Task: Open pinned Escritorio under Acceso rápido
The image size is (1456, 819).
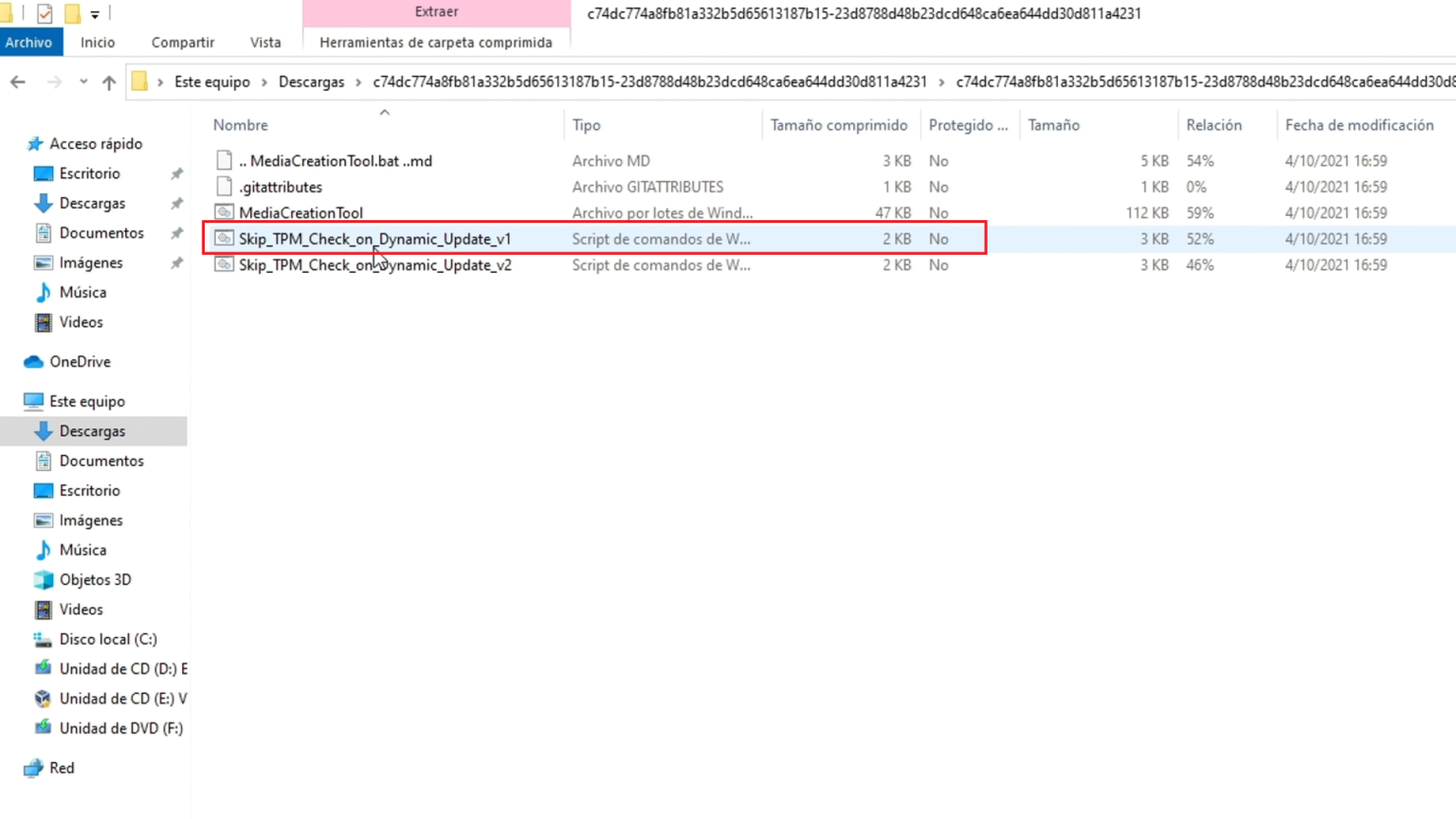Action: click(89, 173)
